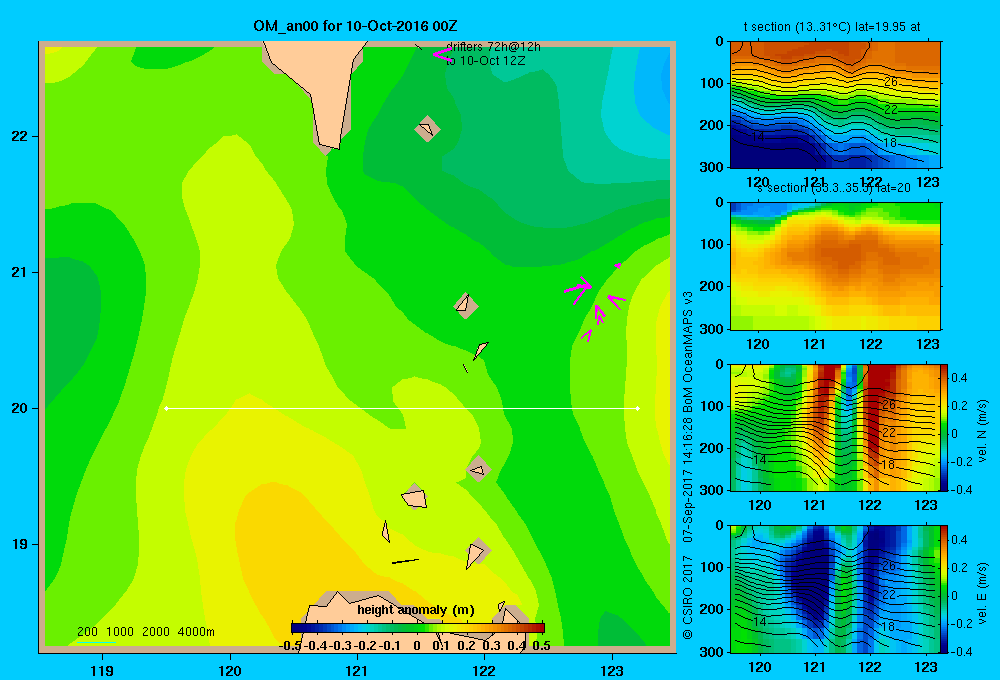Click the island near 19N 121.95E
Viewport: 1000px width, 680px height.
click(476, 552)
